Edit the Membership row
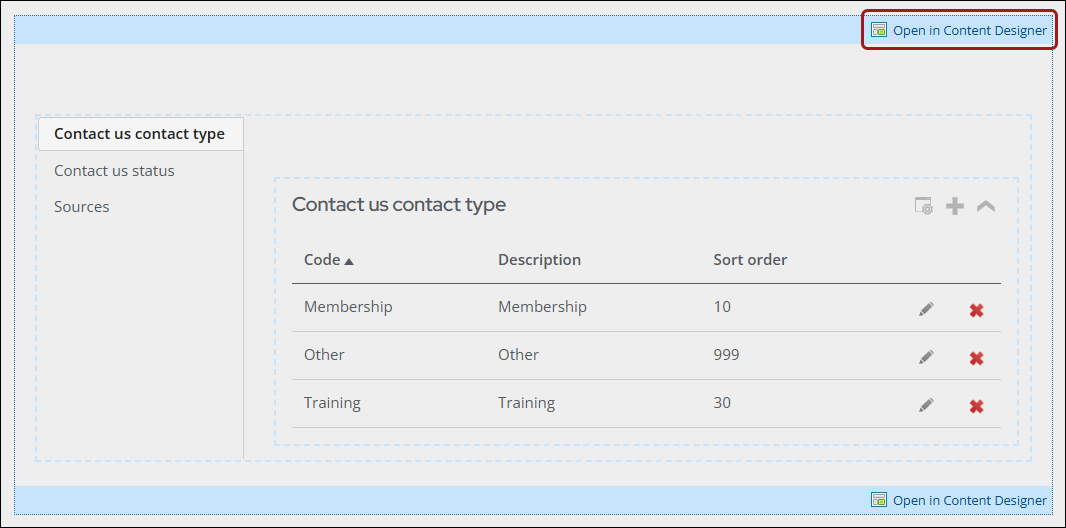Image resolution: width=1066 pixels, height=528 pixels. 926,309
